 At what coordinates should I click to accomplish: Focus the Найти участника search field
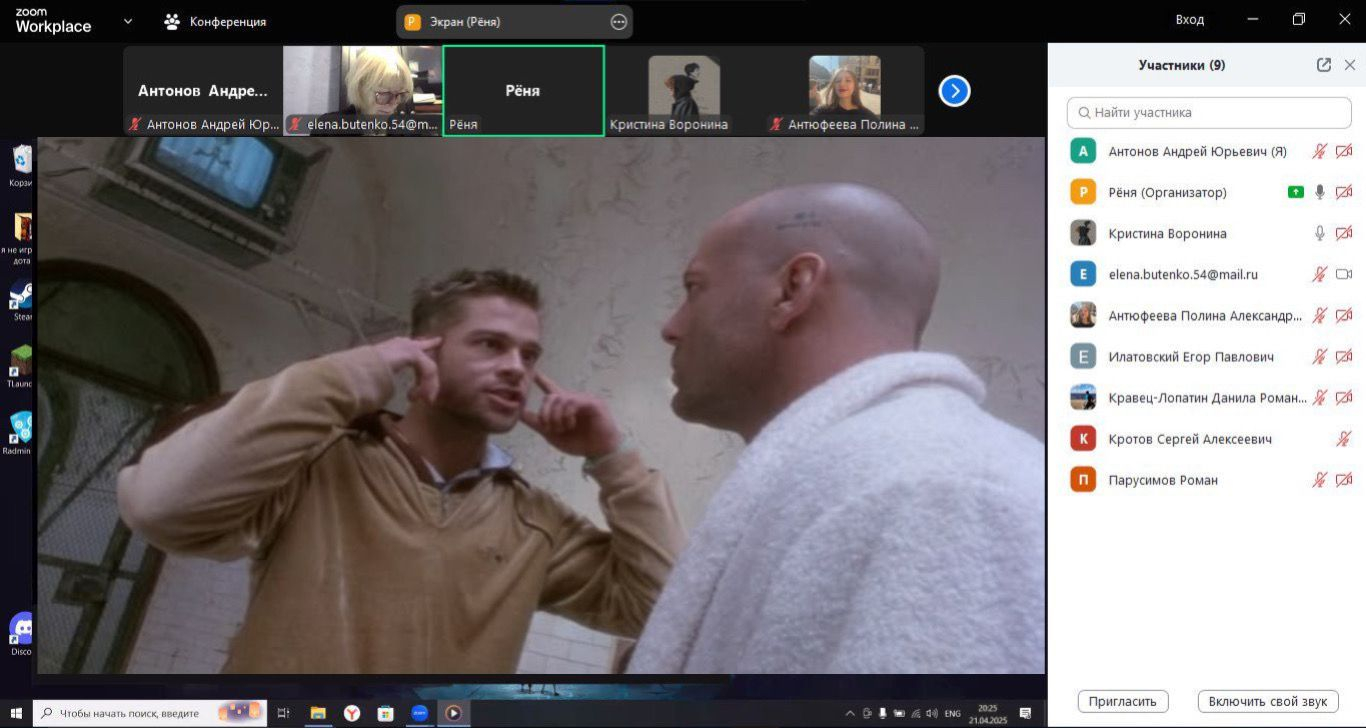[x=1209, y=113]
